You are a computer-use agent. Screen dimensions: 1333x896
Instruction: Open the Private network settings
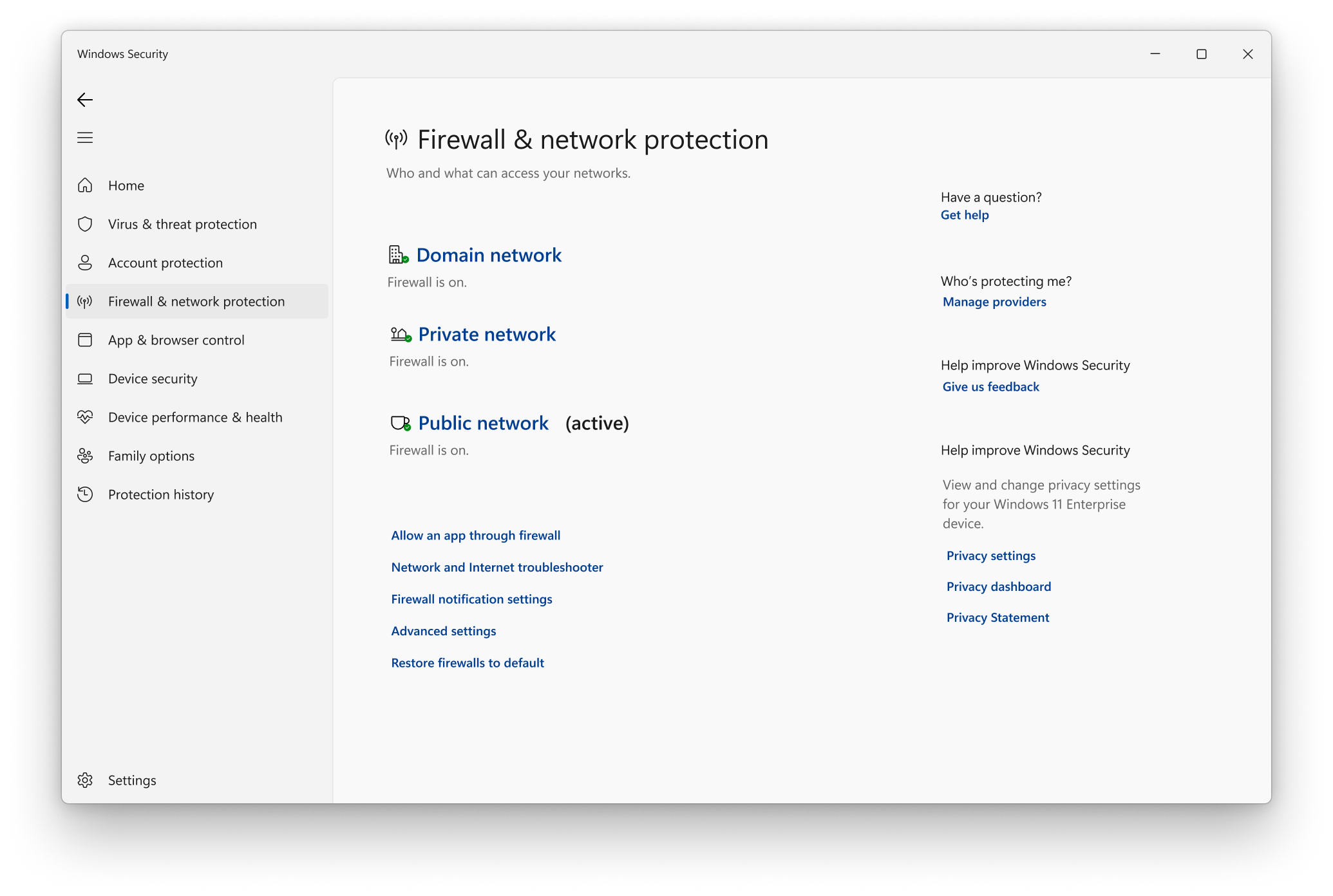point(486,333)
